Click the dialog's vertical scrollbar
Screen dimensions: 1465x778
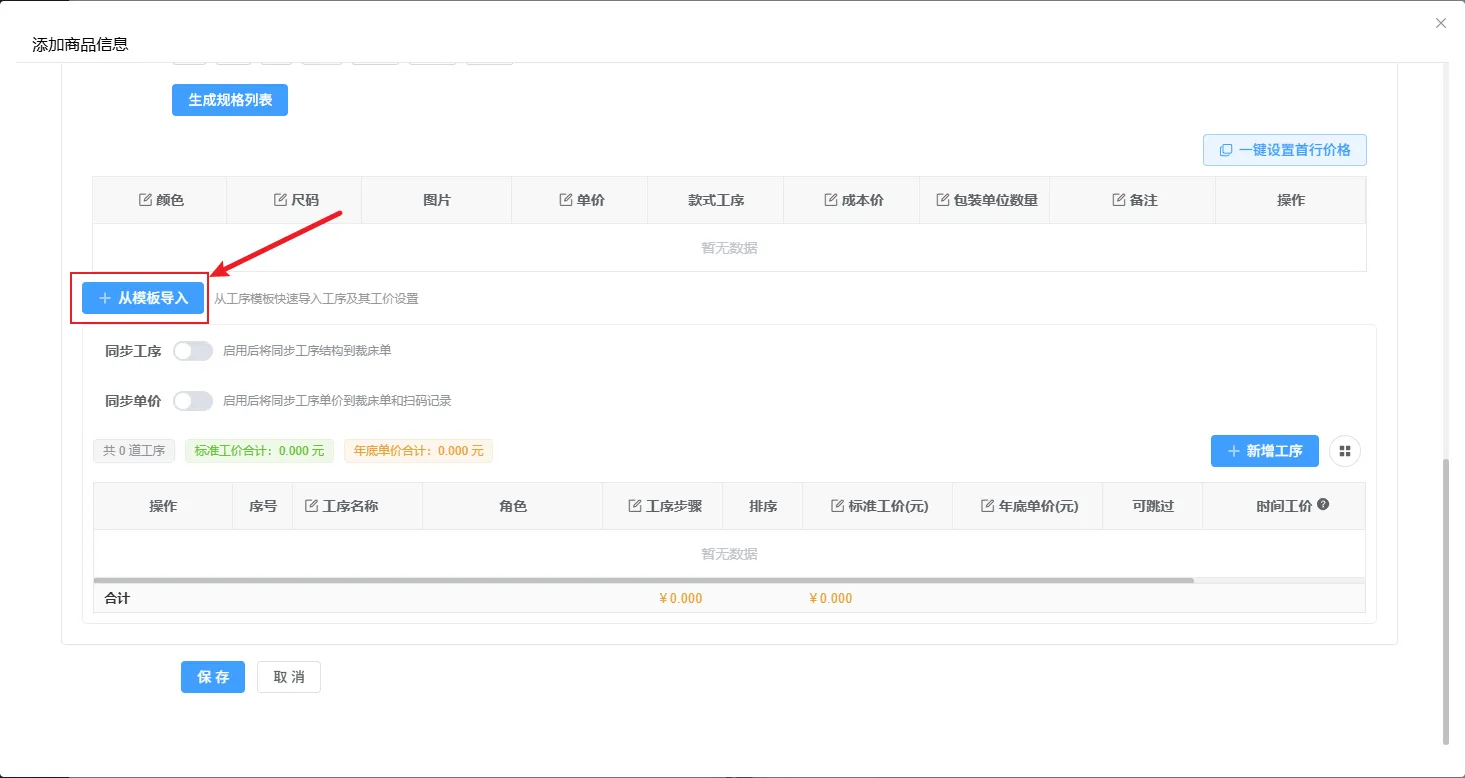click(1446, 602)
